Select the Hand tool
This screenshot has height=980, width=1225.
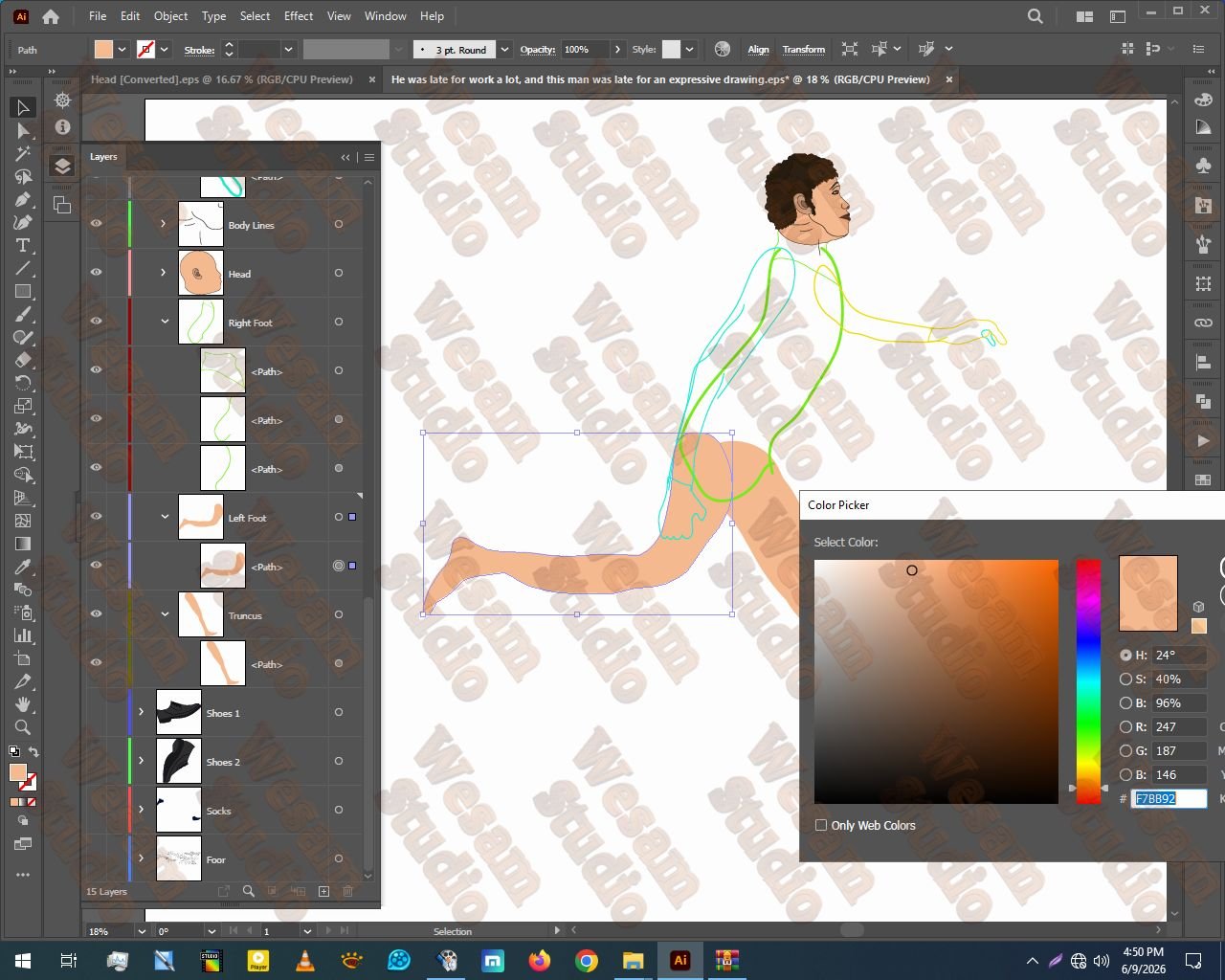click(x=23, y=704)
